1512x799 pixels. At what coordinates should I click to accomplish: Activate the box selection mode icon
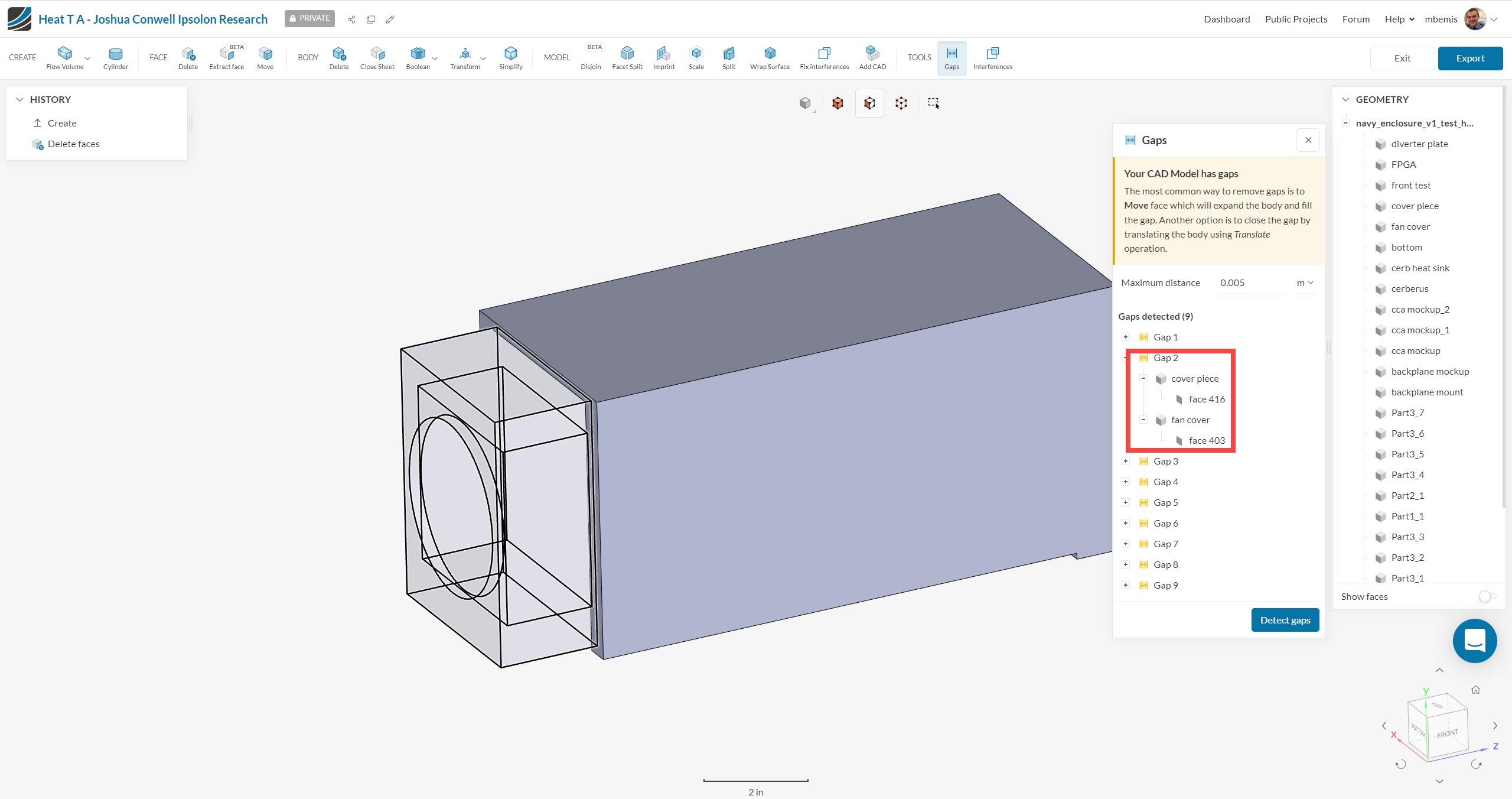pos(933,103)
